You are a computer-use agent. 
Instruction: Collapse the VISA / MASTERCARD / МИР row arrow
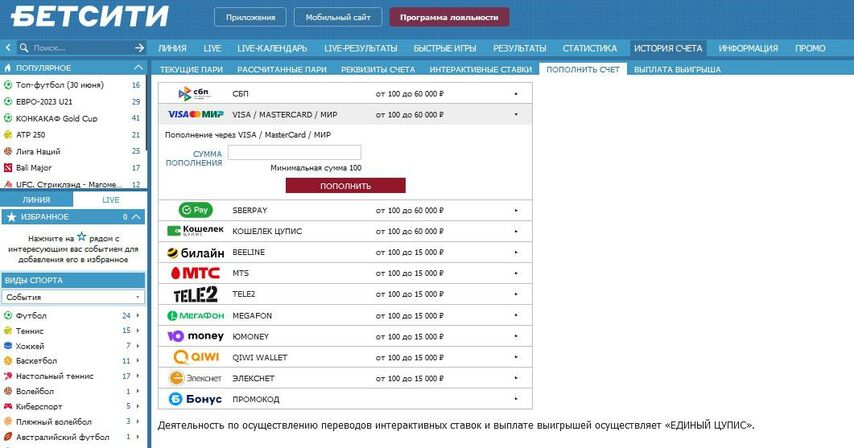click(516, 115)
